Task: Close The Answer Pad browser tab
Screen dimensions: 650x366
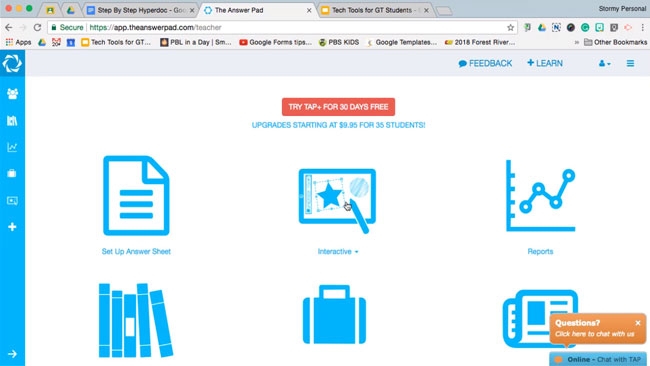Action: click(309, 10)
